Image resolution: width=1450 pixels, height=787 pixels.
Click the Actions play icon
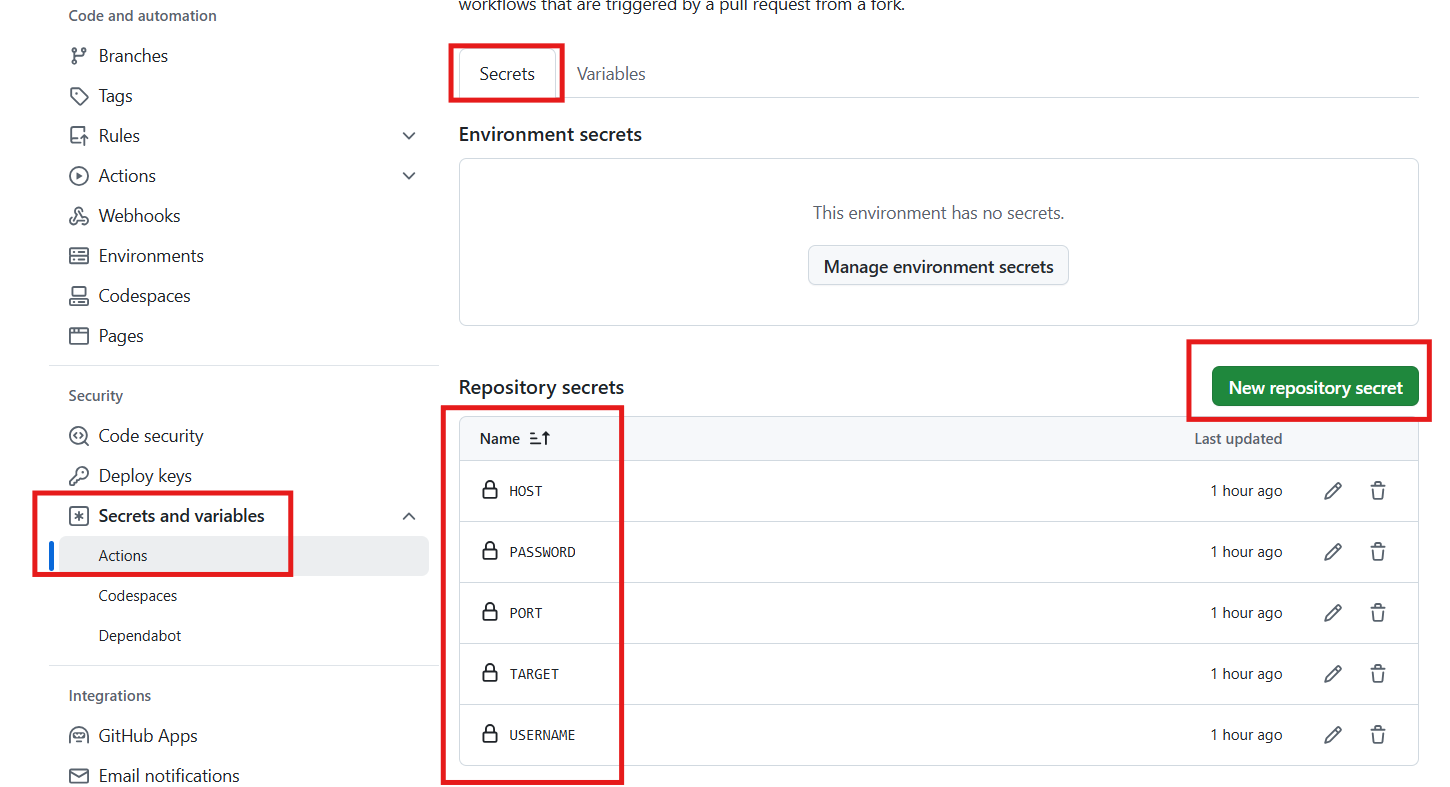[x=79, y=176]
